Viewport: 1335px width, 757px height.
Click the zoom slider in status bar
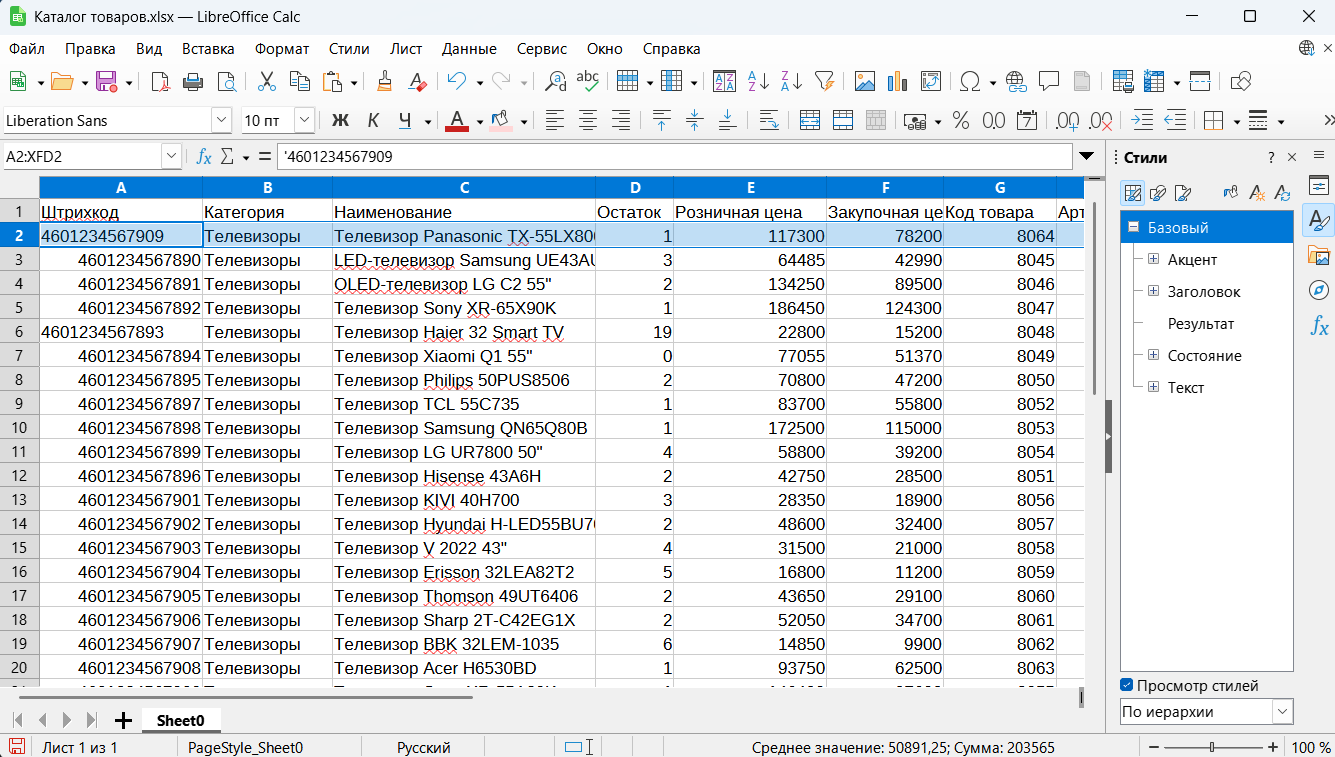point(1212,747)
